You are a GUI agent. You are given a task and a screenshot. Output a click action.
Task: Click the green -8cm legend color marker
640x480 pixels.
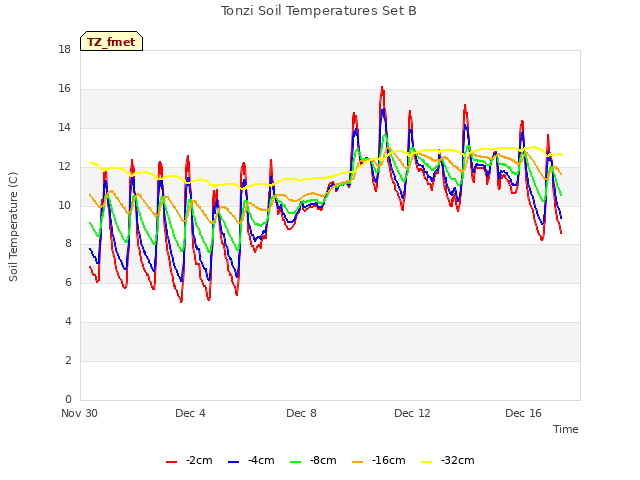click(295, 462)
